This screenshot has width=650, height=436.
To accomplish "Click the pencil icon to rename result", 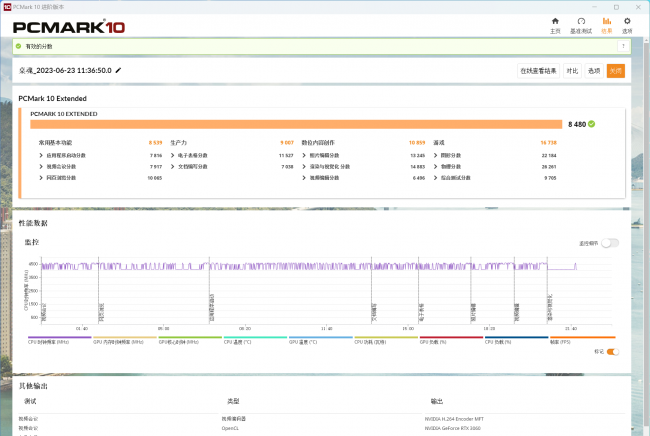I will click(x=118, y=70).
